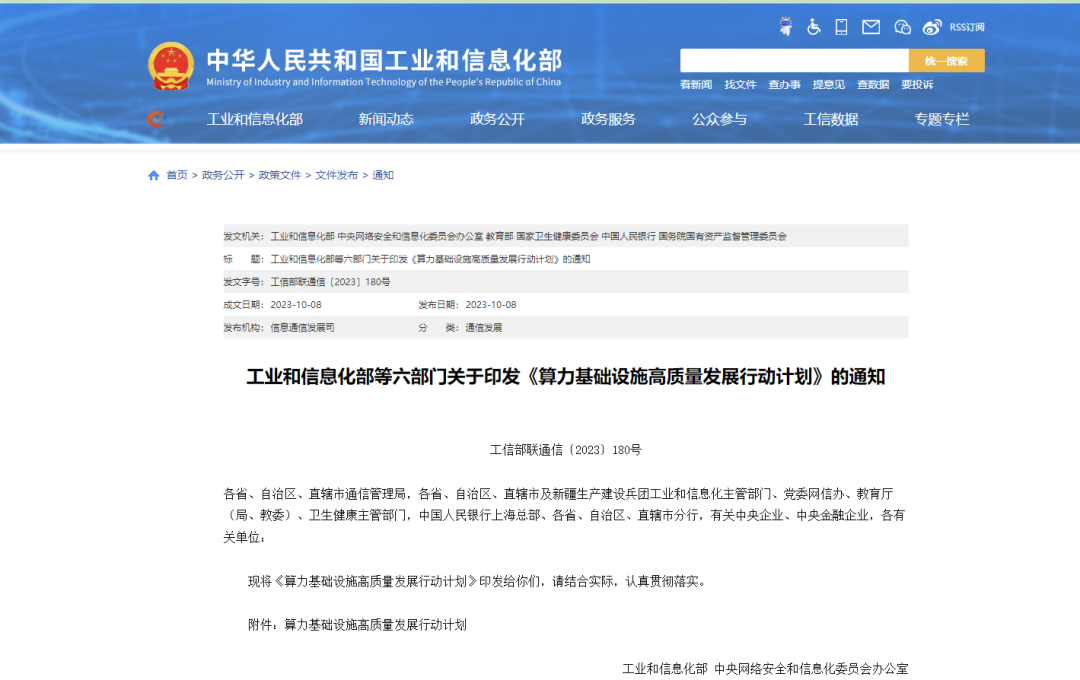Click the 找文件 quick link
The width and height of the screenshot is (1080, 680).
click(x=740, y=84)
